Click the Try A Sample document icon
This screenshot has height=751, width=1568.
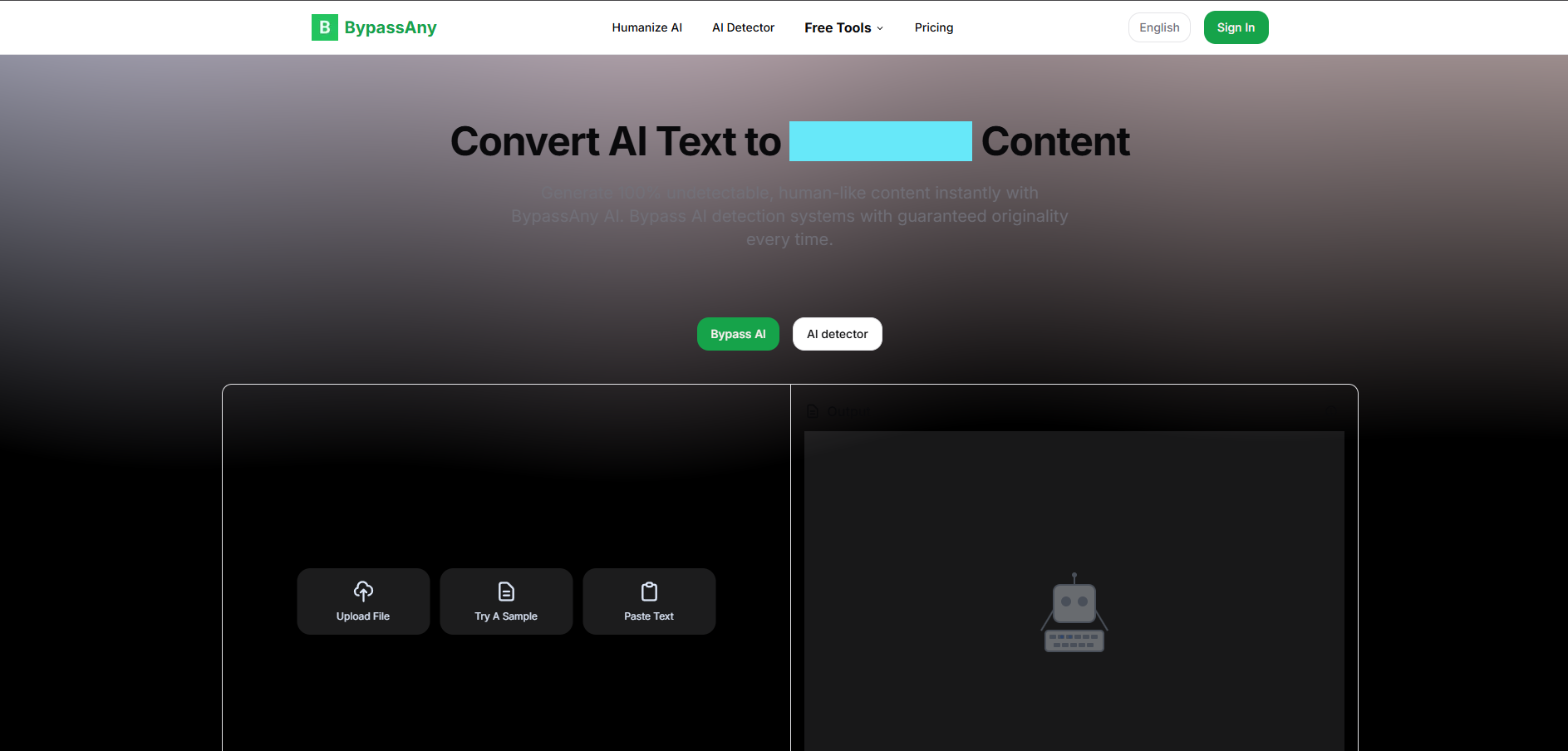pos(506,591)
